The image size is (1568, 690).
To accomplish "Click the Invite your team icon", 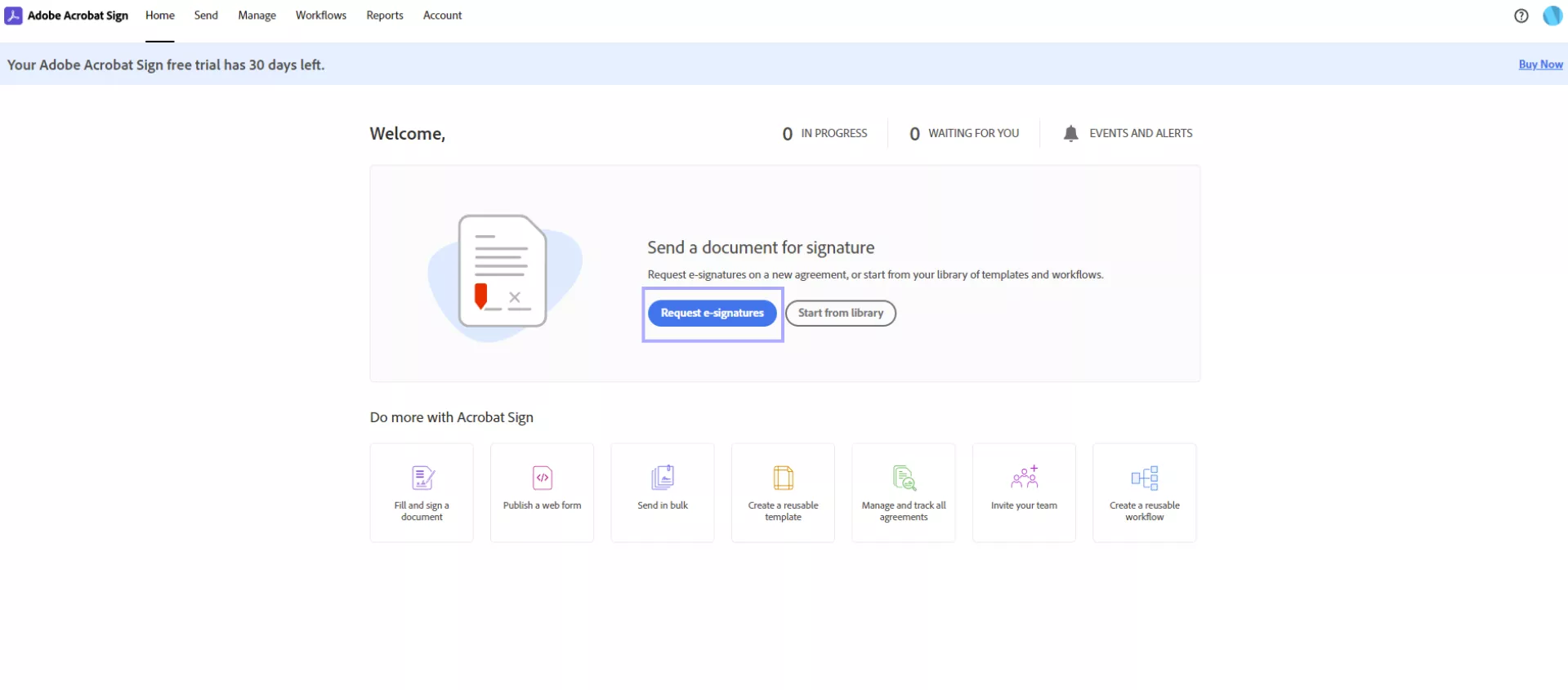I will (x=1024, y=477).
